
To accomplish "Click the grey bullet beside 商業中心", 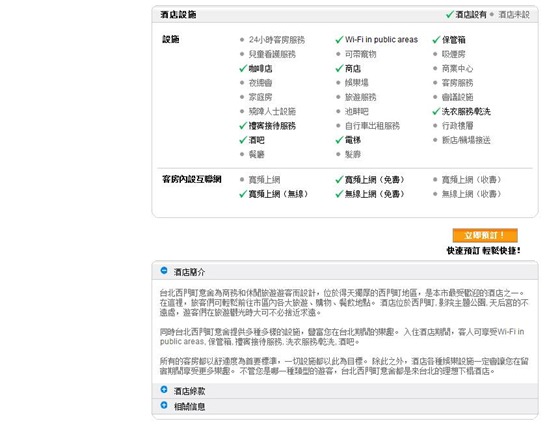I will click(x=435, y=68).
